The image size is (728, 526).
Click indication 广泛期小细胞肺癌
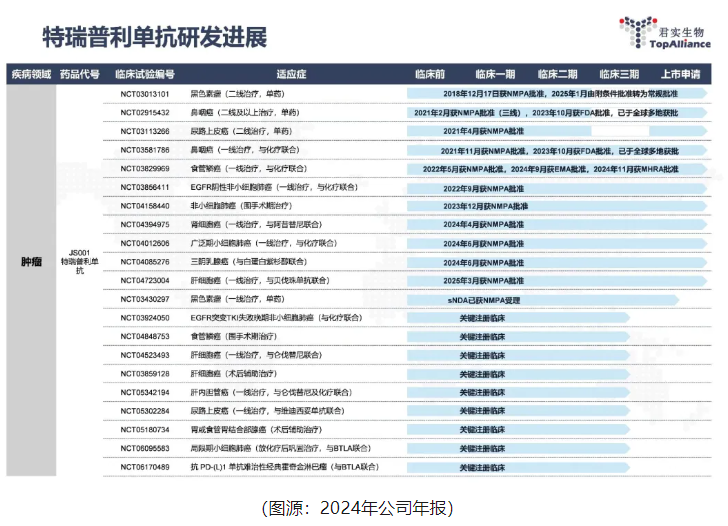[x=263, y=243]
